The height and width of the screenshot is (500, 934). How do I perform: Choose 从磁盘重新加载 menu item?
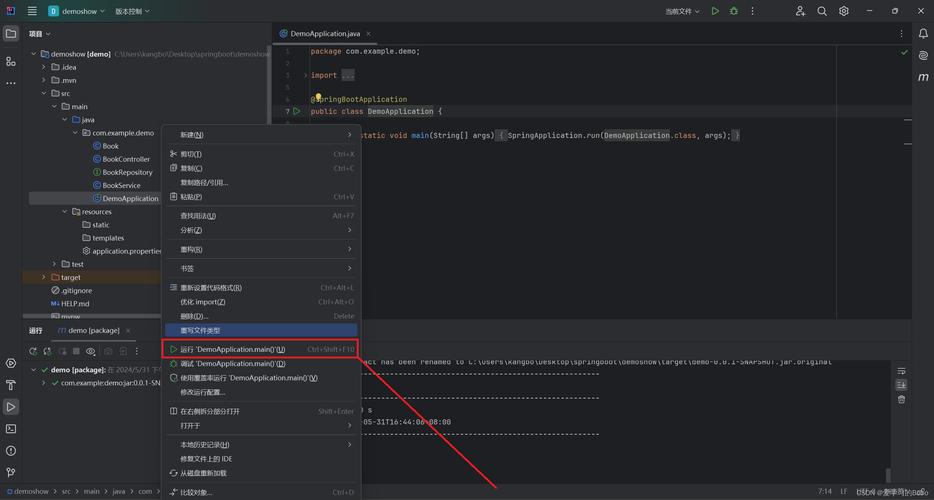(x=261, y=473)
